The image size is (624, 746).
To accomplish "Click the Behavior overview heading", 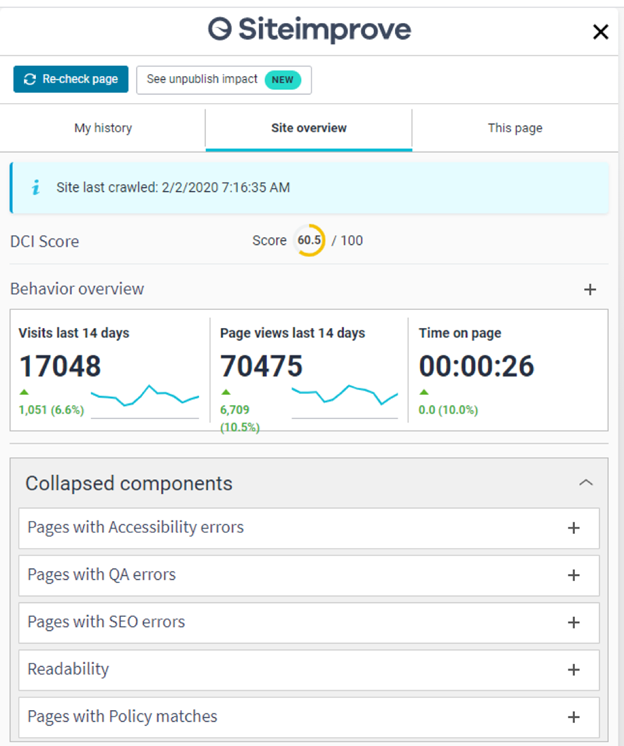I will pos(77,289).
